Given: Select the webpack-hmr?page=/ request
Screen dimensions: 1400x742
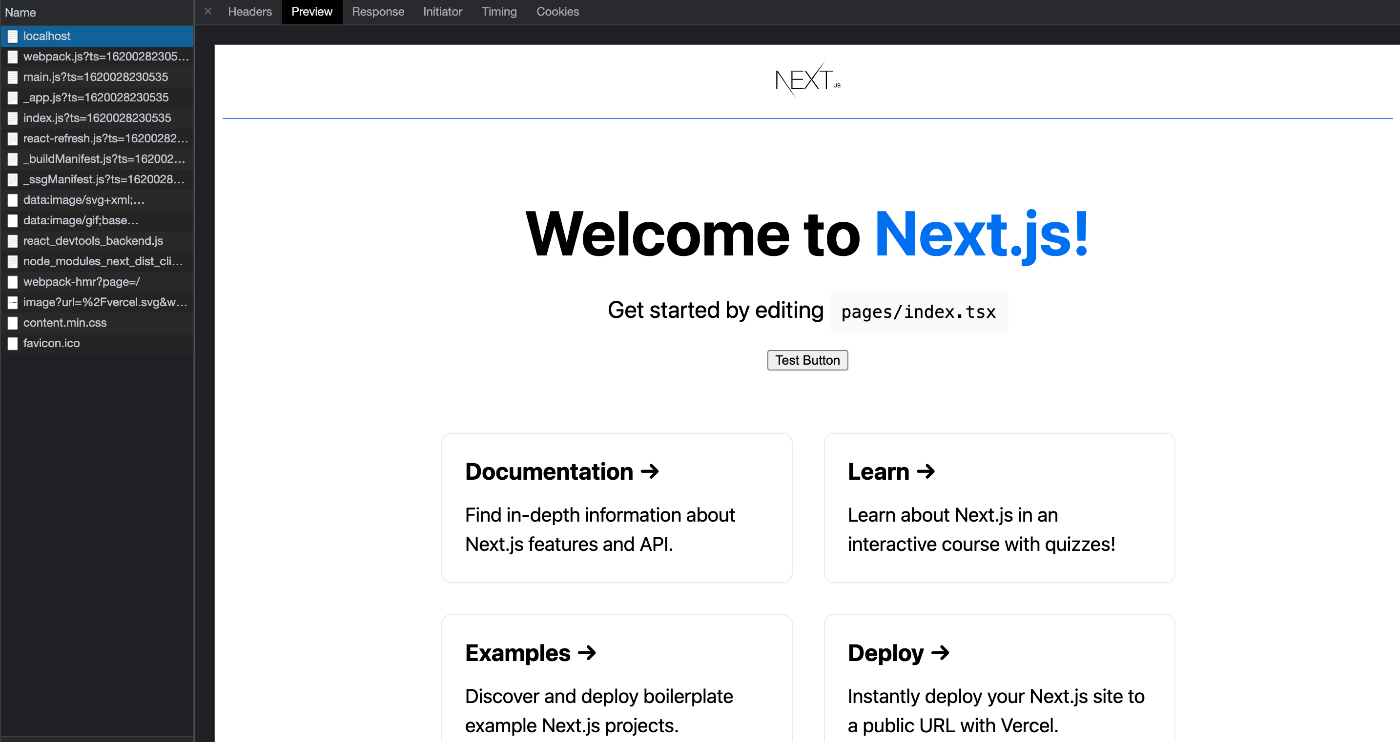Looking at the screenshot, I should 97,282.
